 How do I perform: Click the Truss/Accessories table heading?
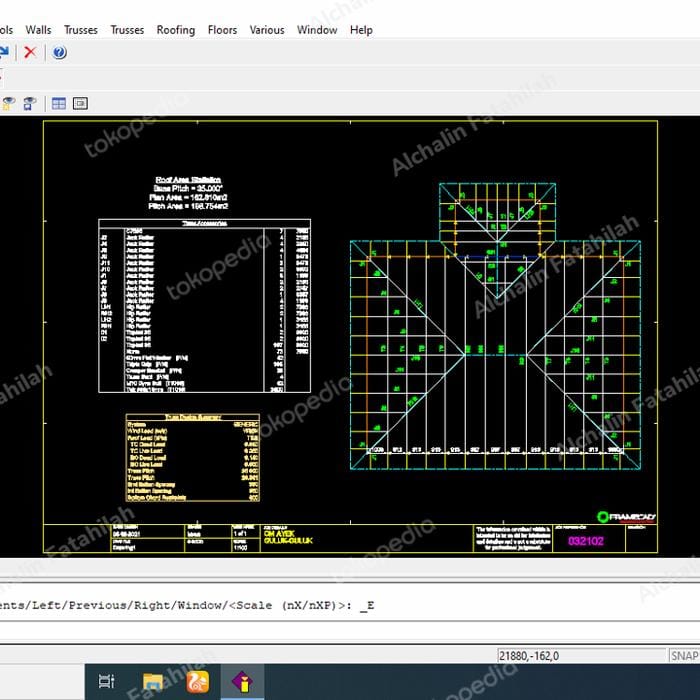[x=204, y=223]
